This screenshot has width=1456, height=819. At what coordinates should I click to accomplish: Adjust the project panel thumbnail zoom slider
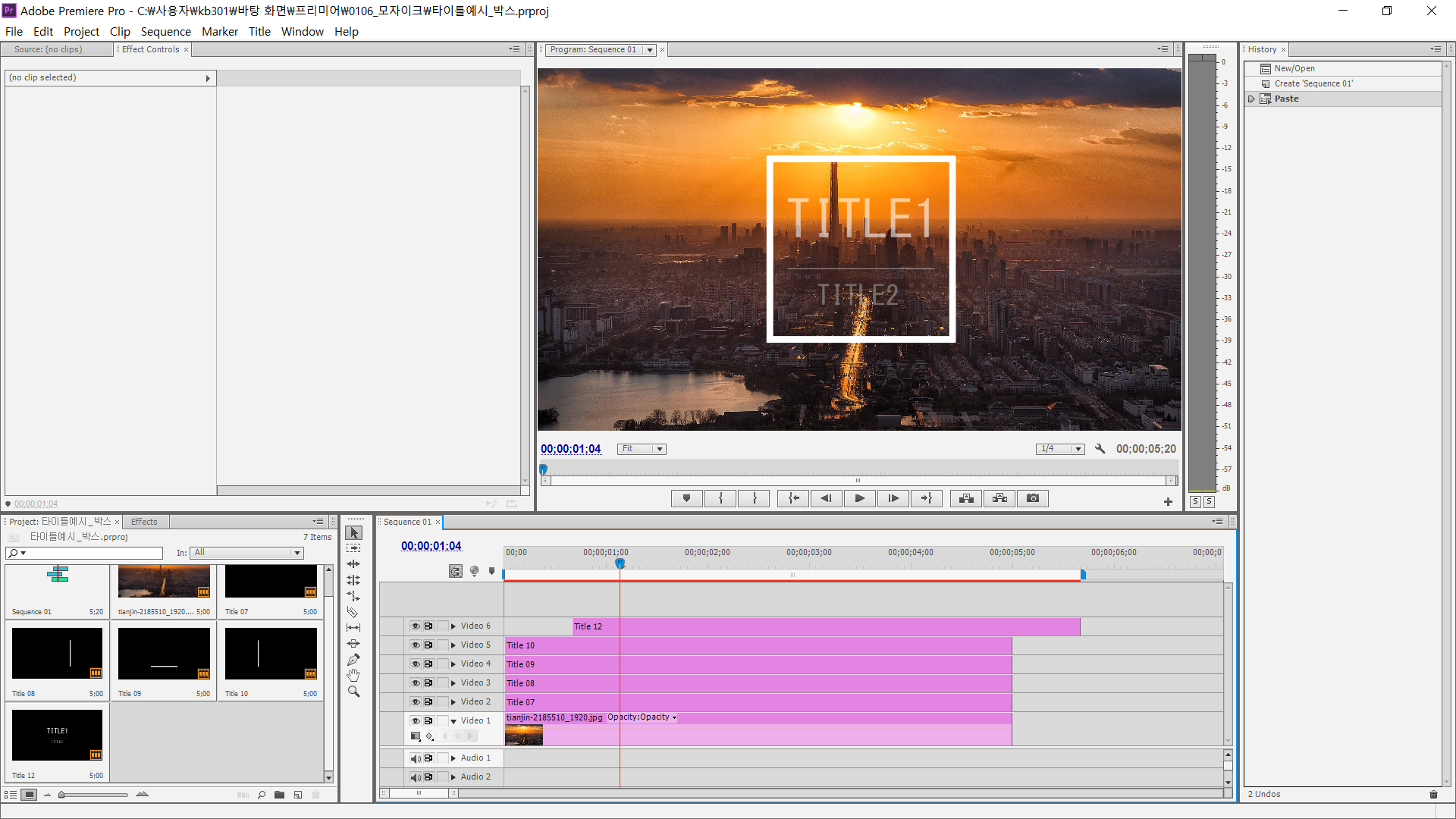(x=62, y=795)
